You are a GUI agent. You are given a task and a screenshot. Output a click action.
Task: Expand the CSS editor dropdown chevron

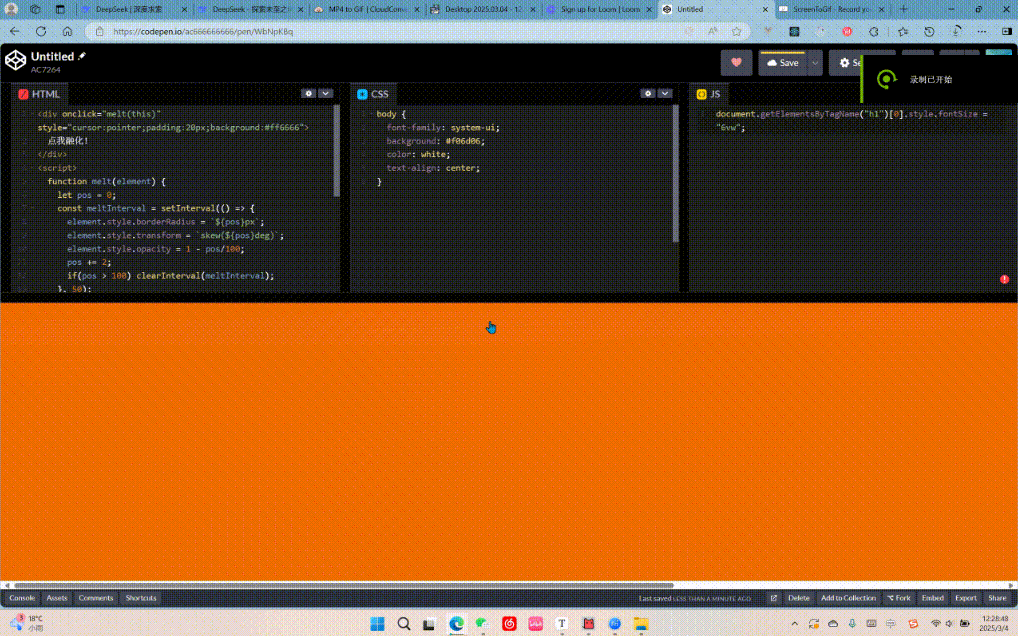(665, 93)
